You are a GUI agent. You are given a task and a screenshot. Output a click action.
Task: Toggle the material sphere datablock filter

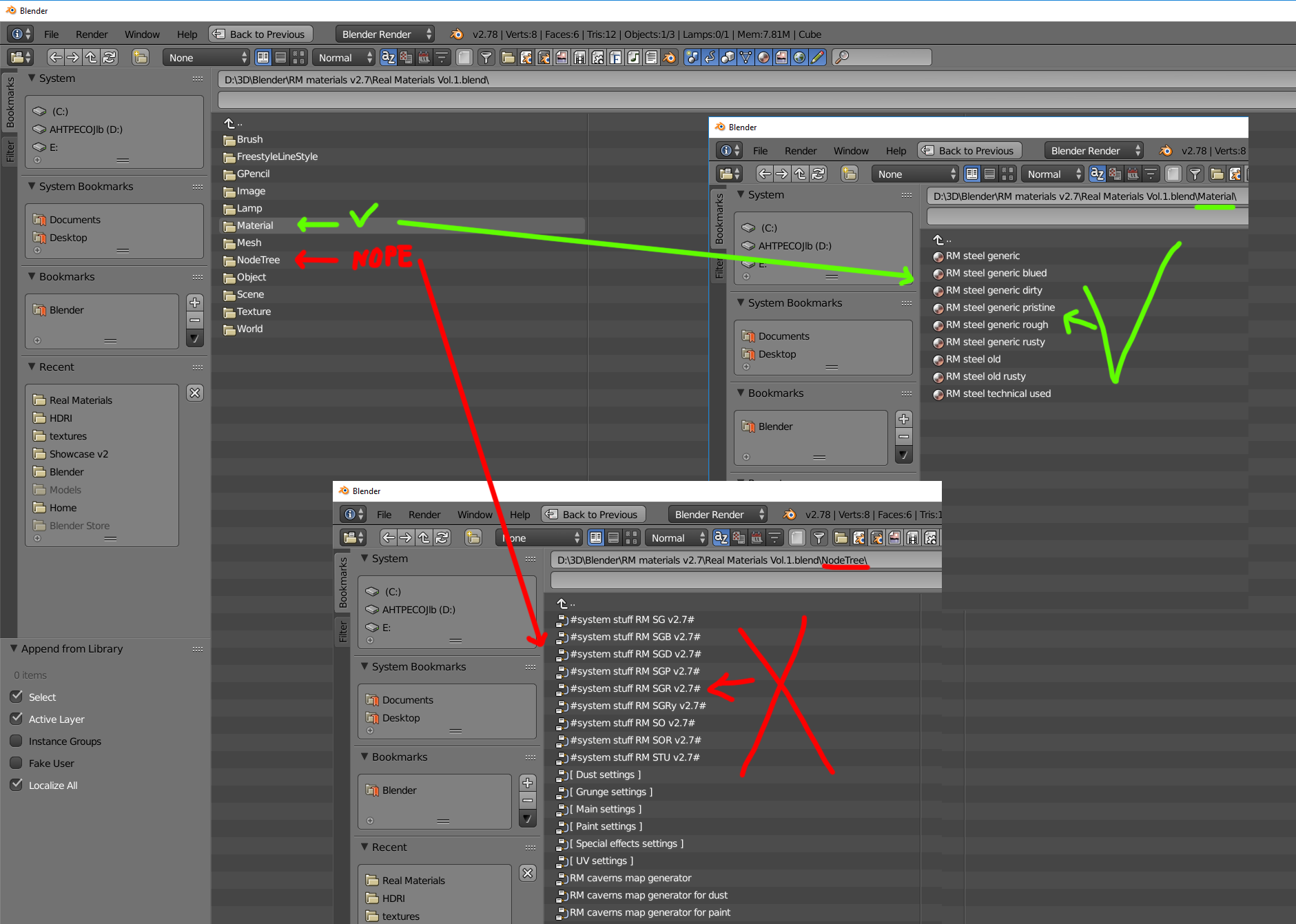[x=763, y=58]
